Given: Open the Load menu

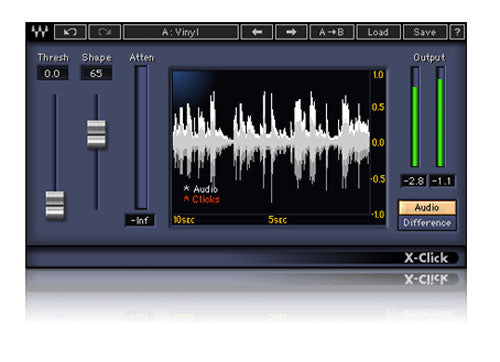Looking at the screenshot, I should click(378, 32).
